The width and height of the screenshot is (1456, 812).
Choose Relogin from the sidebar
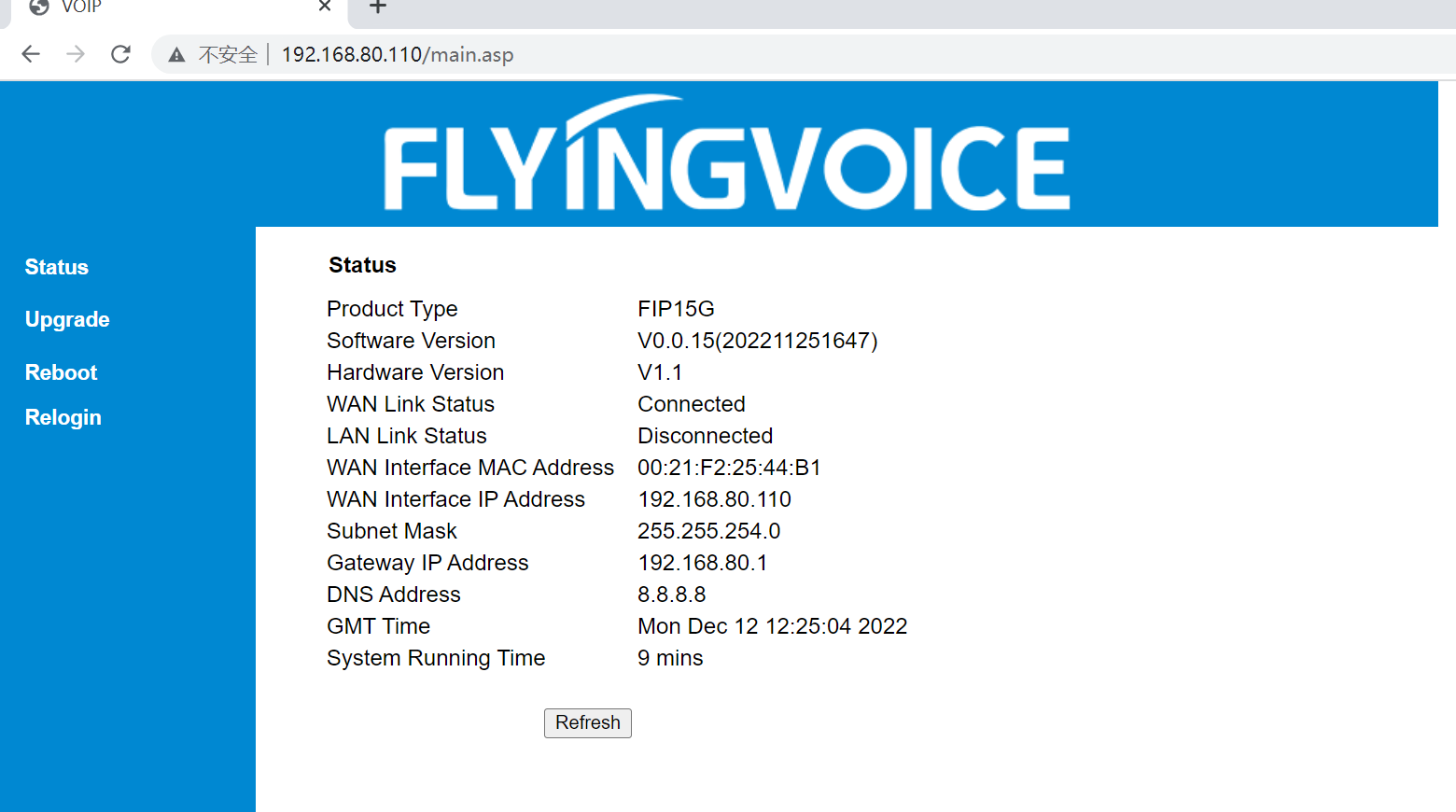pos(63,417)
